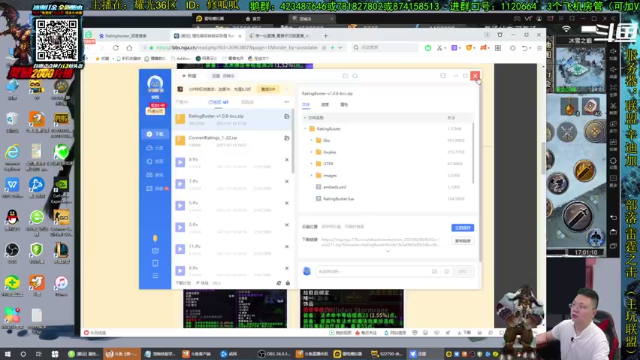Viewport: 640px width, 360px height.
Task: Click the browser address bar
Action: pyautogui.click(x=237, y=48)
